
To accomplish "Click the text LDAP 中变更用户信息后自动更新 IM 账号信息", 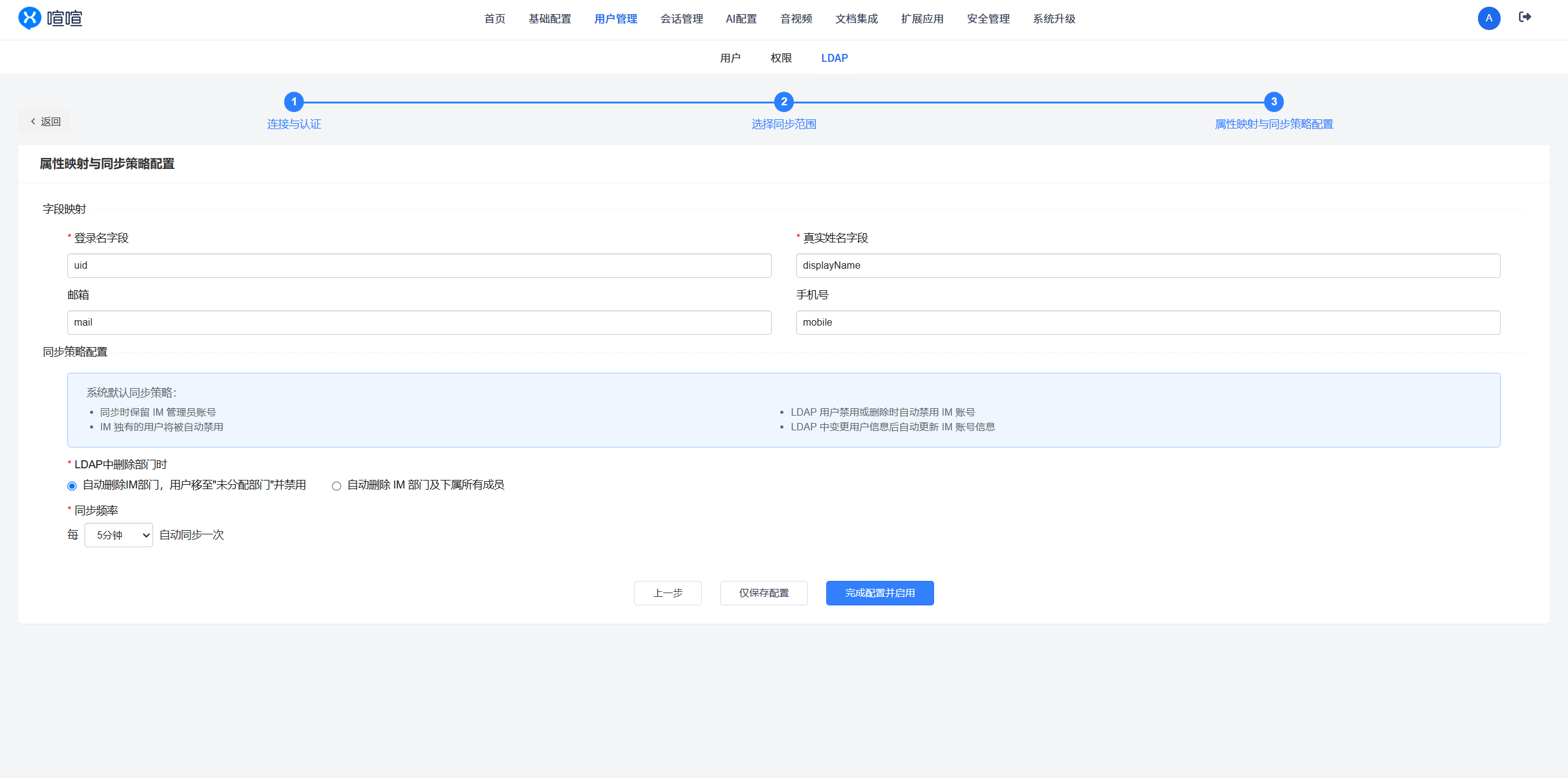I will [893, 427].
